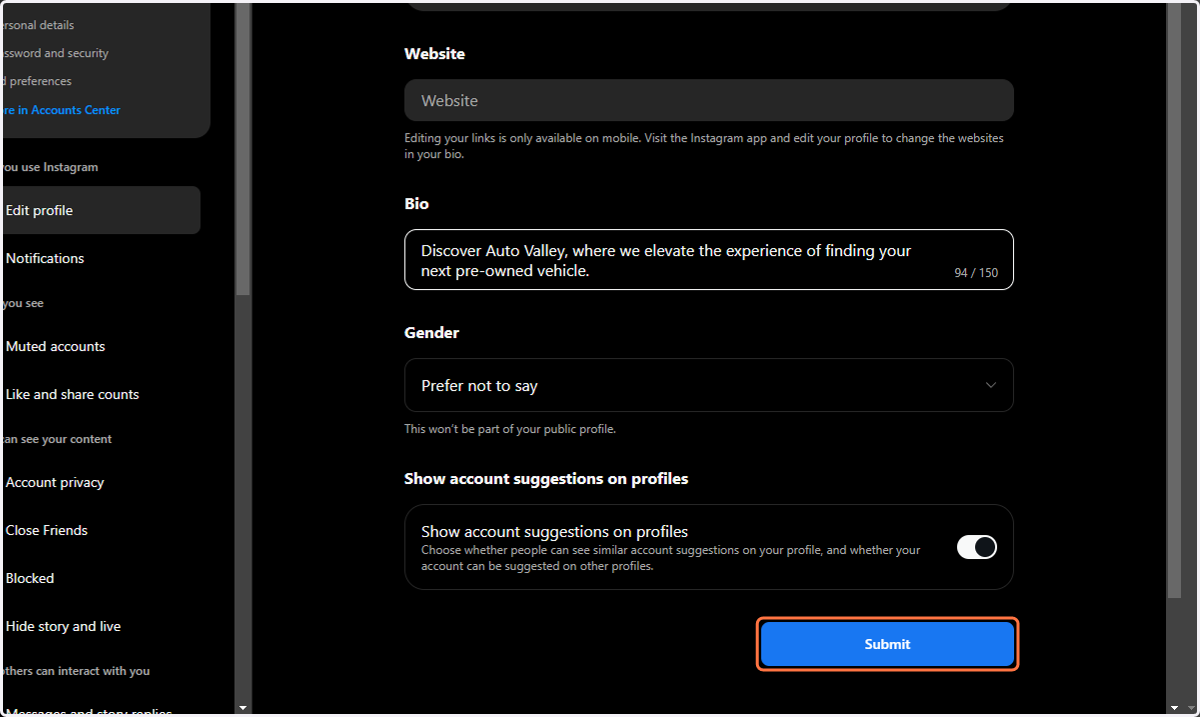
Task: Click Password and security option
Action: [54, 53]
